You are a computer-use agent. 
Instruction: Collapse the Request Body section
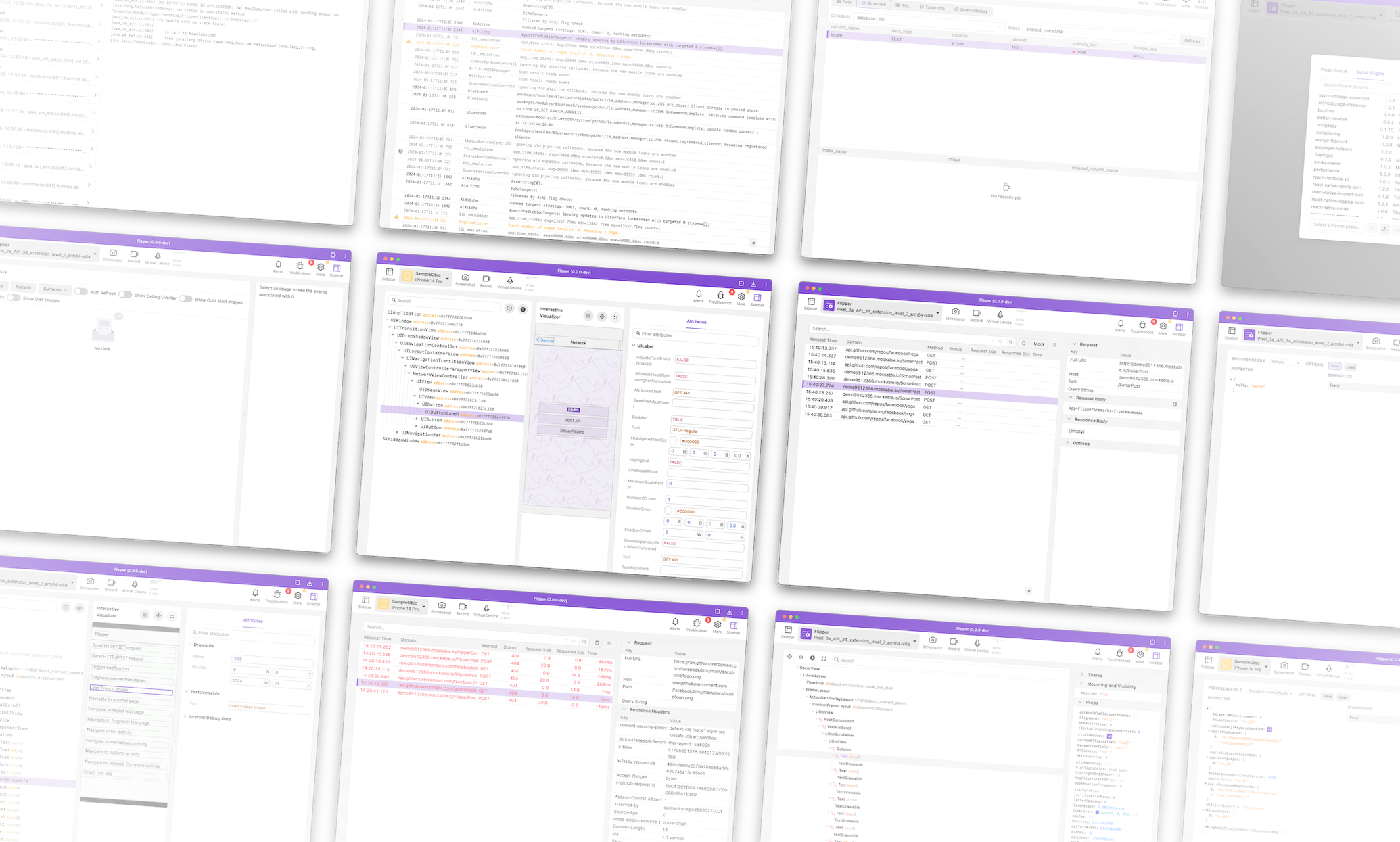tap(1071, 398)
